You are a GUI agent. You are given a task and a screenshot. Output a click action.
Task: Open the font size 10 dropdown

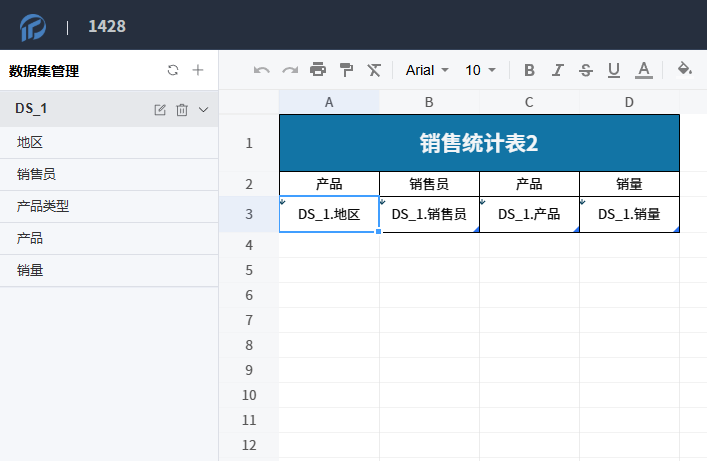(x=481, y=70)
